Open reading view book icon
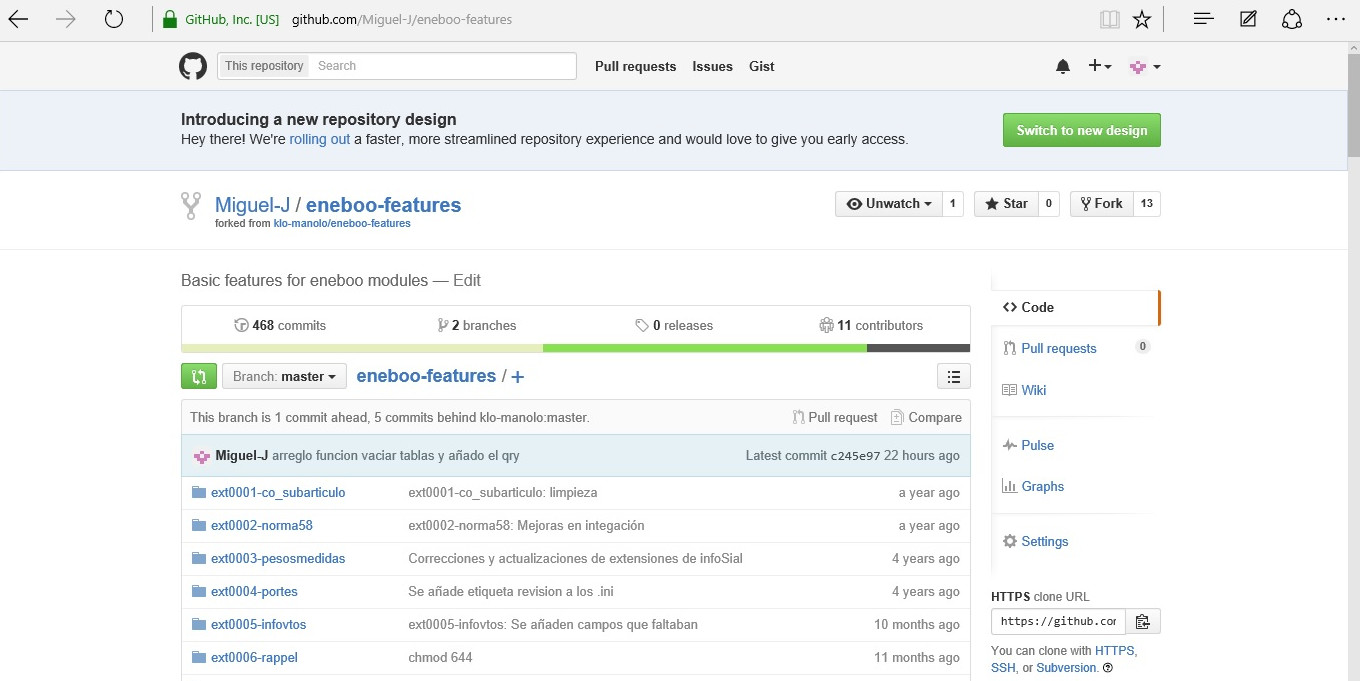Screen dimensions: 1360x681 pos(1108,19)
